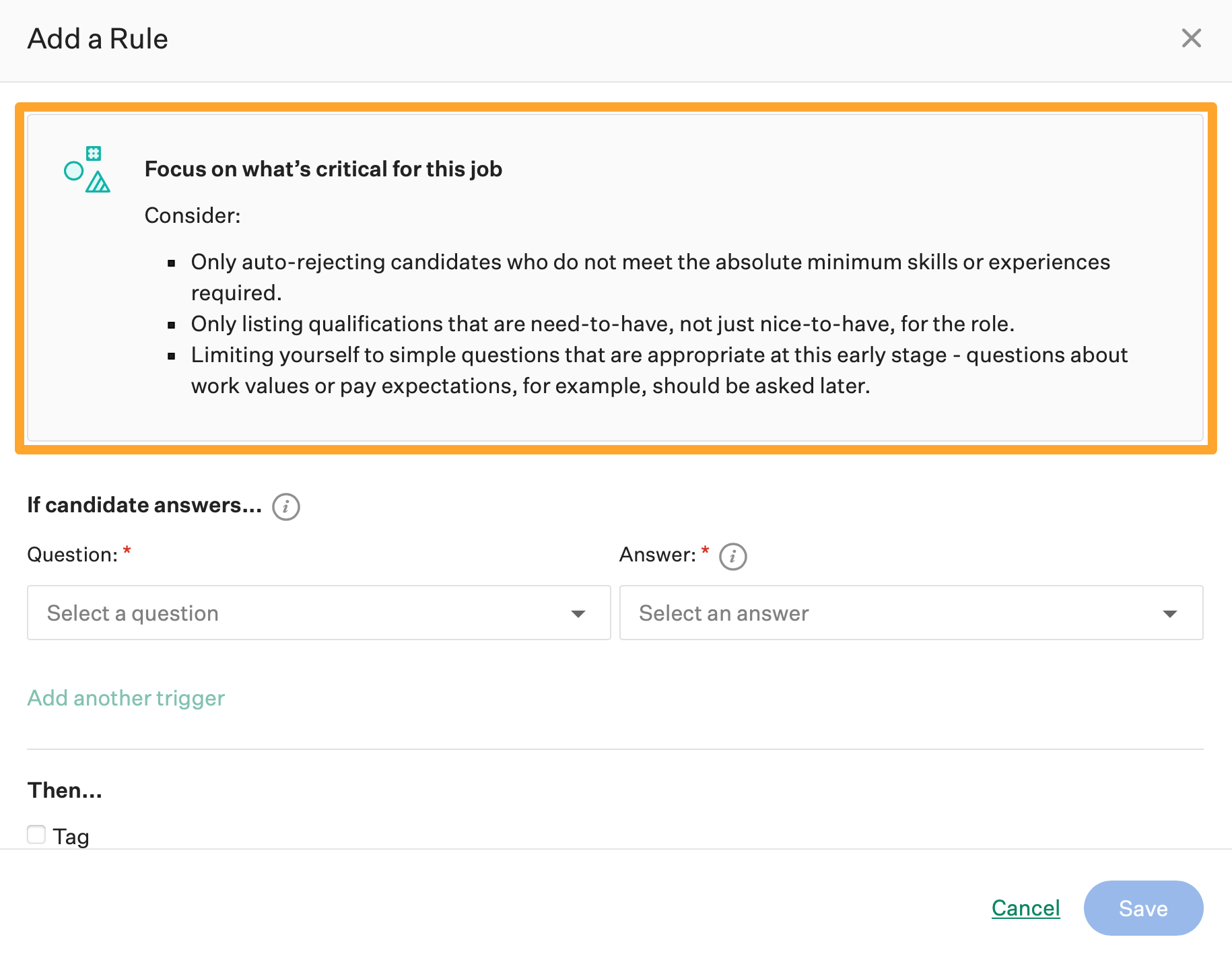Viewport: 1232px width, 964px height.
Task: Click the bullet about need-to-have qualifications
Action: pos(602,324)
